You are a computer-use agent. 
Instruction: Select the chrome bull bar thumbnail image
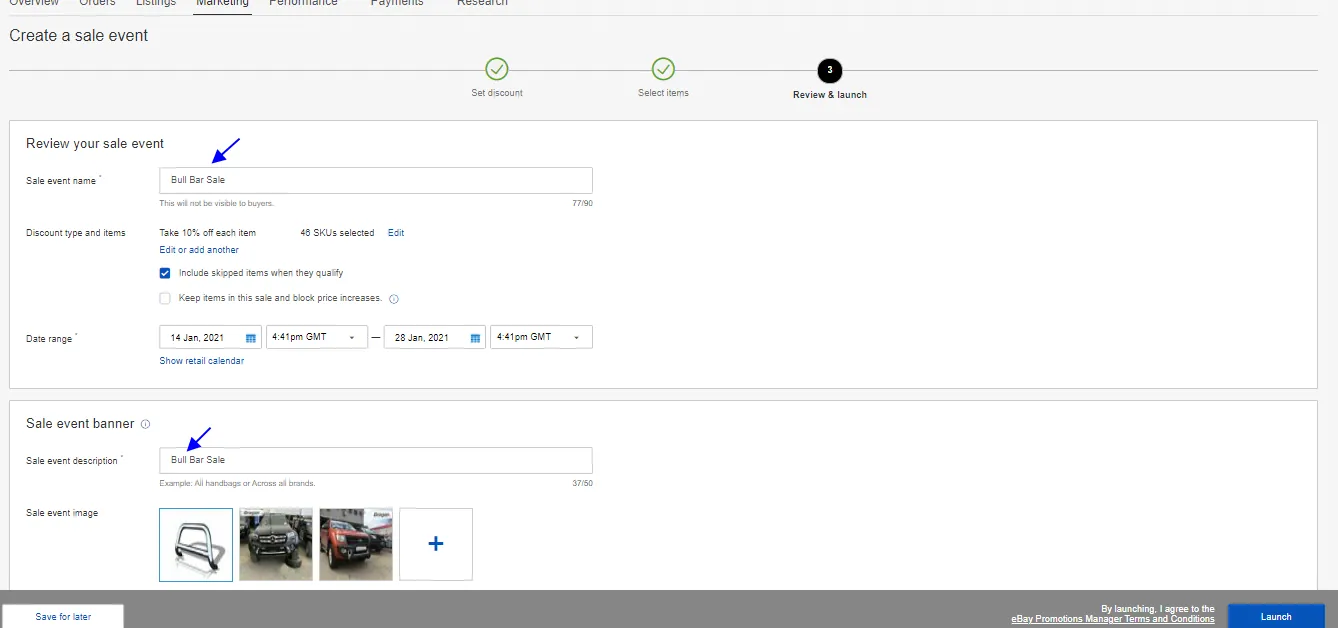[196, 544]
